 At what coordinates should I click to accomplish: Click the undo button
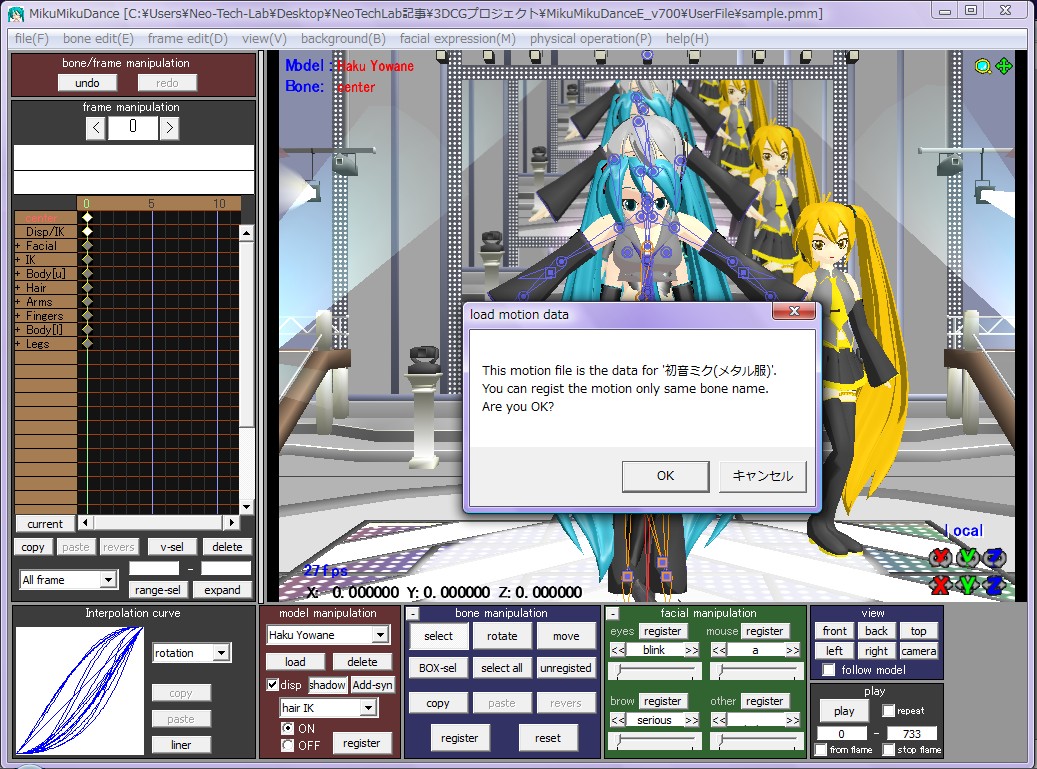[x=87, y=83]
